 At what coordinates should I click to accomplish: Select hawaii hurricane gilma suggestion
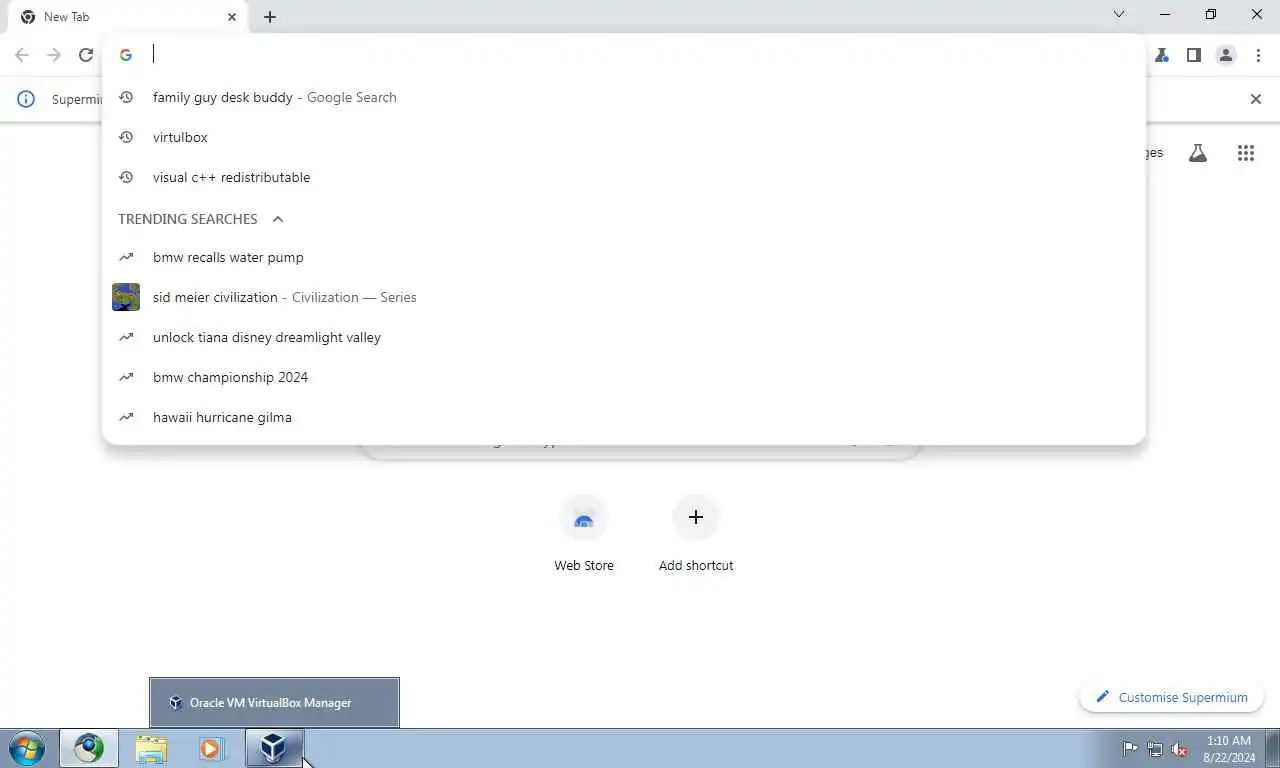tap(624, 417)
